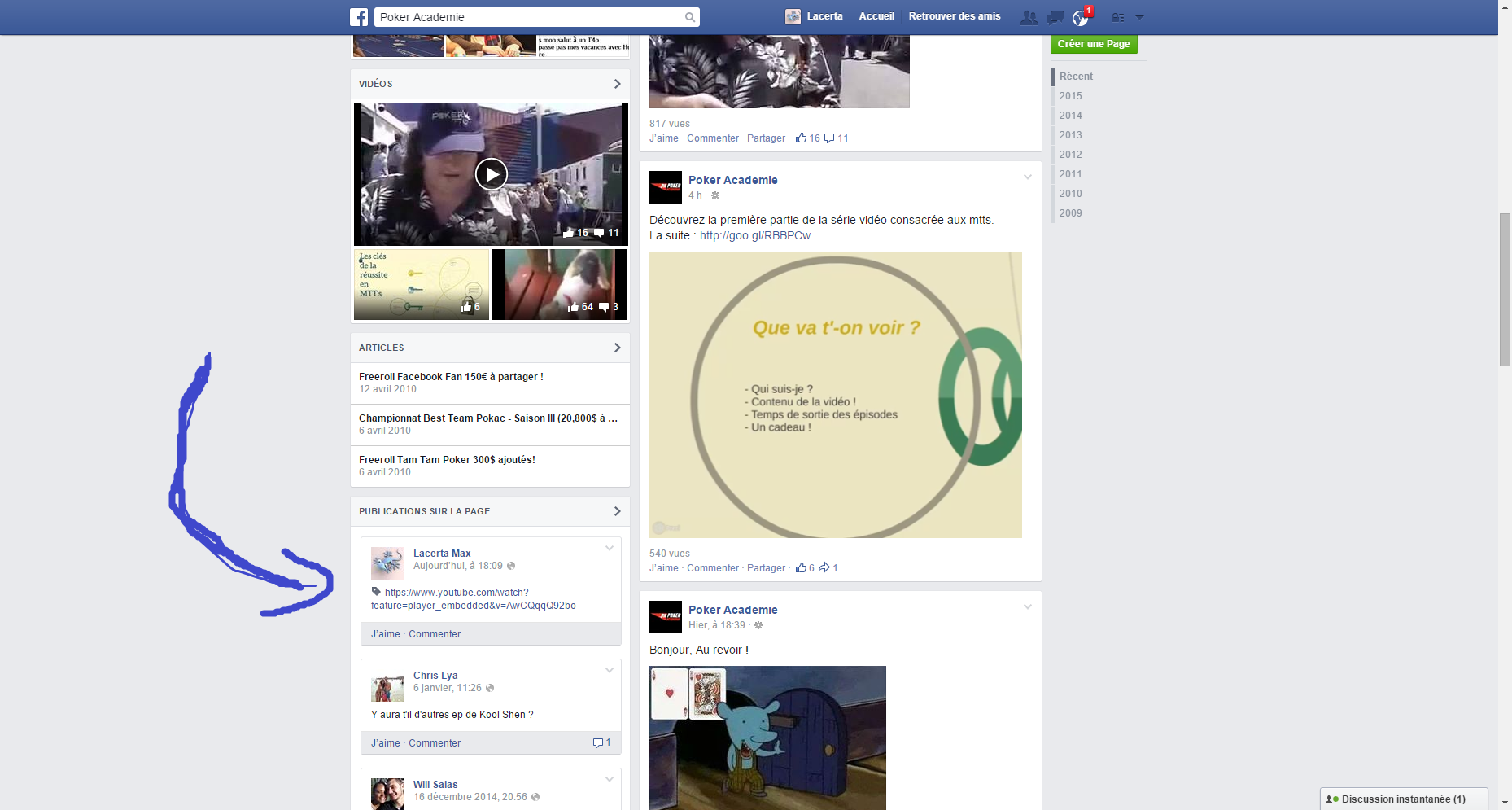Image resolution: width=1512 pixels, height=810 pixels.
Task: Click J'aime on Lacerta Max post
Action: coord(386,634)
